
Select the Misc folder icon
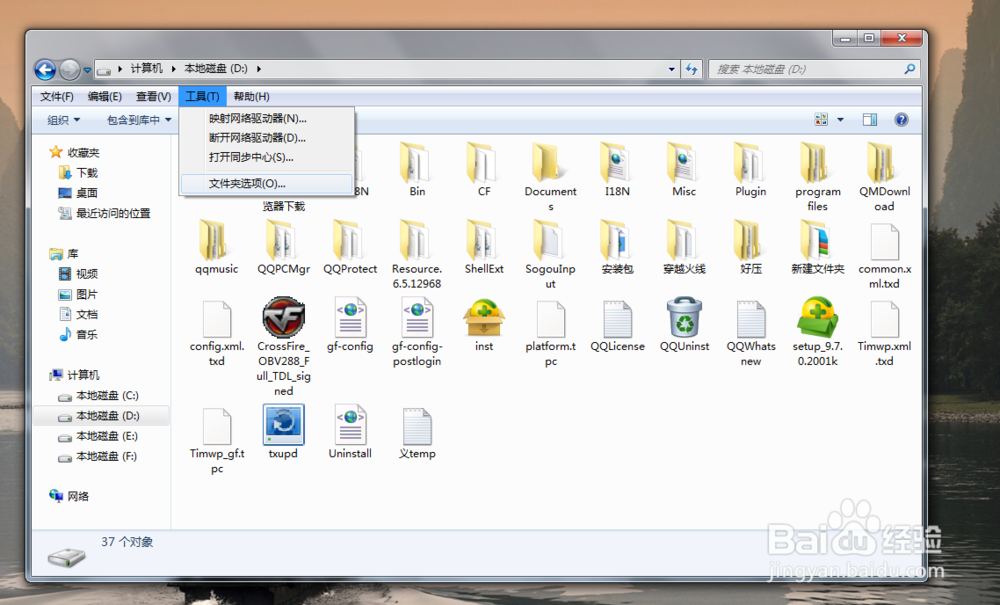684,163
